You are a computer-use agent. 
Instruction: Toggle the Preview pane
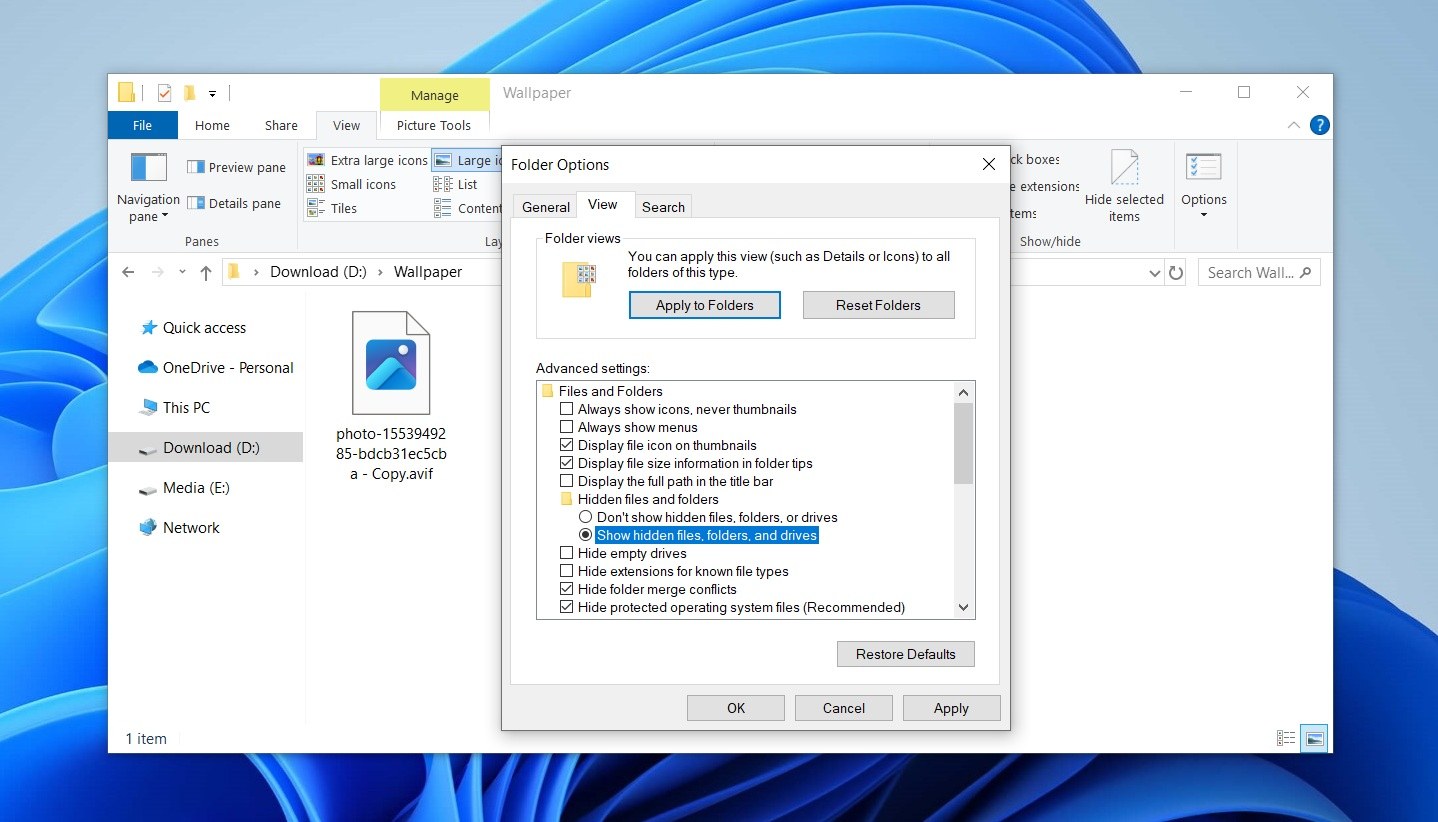[236, 166]
